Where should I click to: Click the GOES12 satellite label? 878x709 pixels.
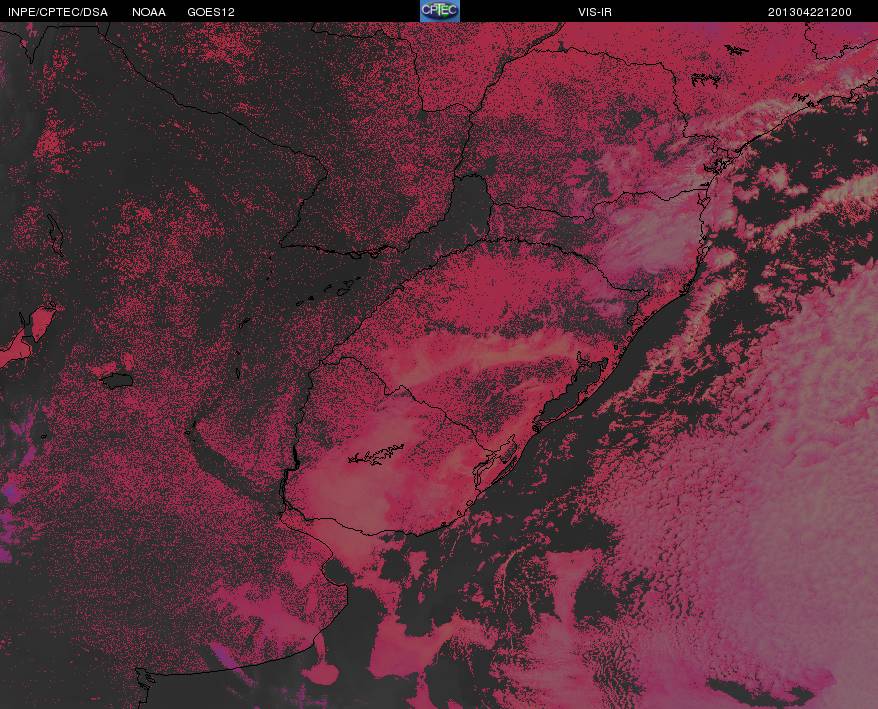(x=211, y=12)
